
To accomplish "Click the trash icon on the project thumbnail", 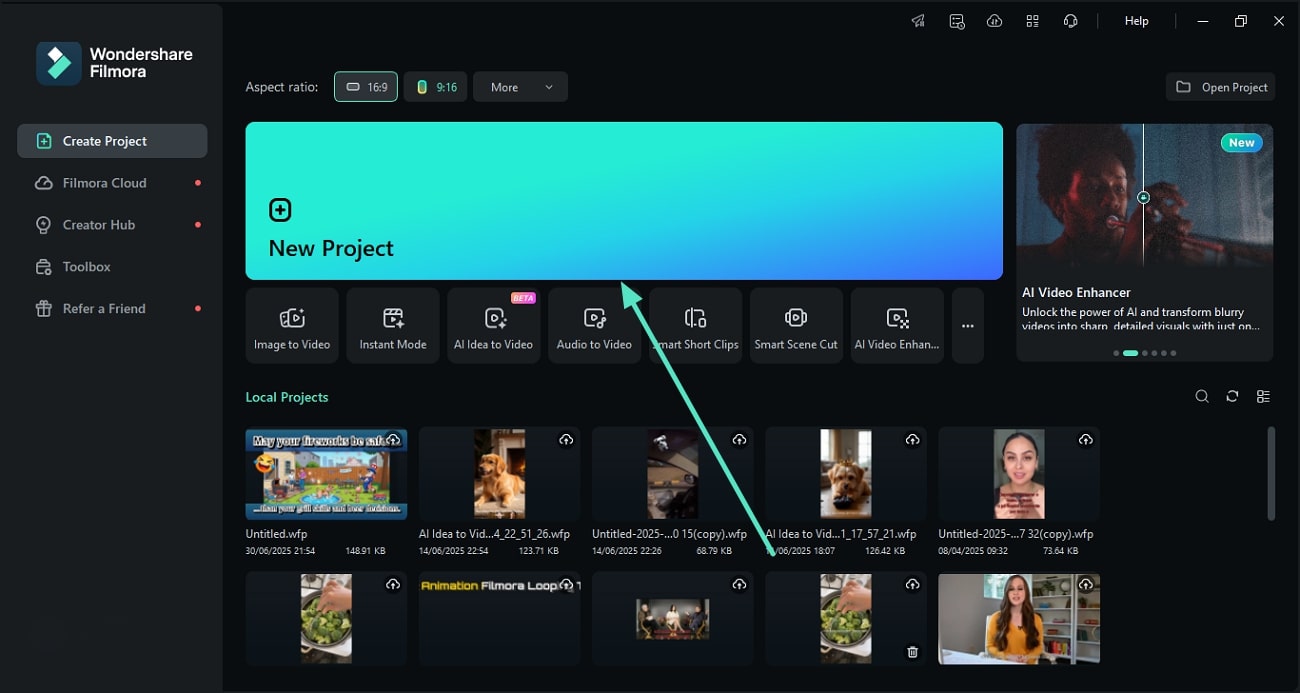I will point(912,652).
